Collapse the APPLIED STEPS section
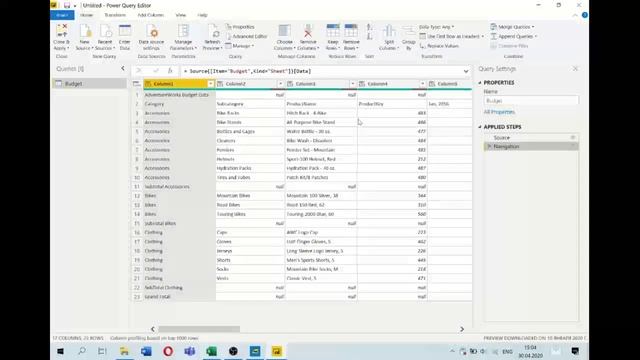 [480, 127]
